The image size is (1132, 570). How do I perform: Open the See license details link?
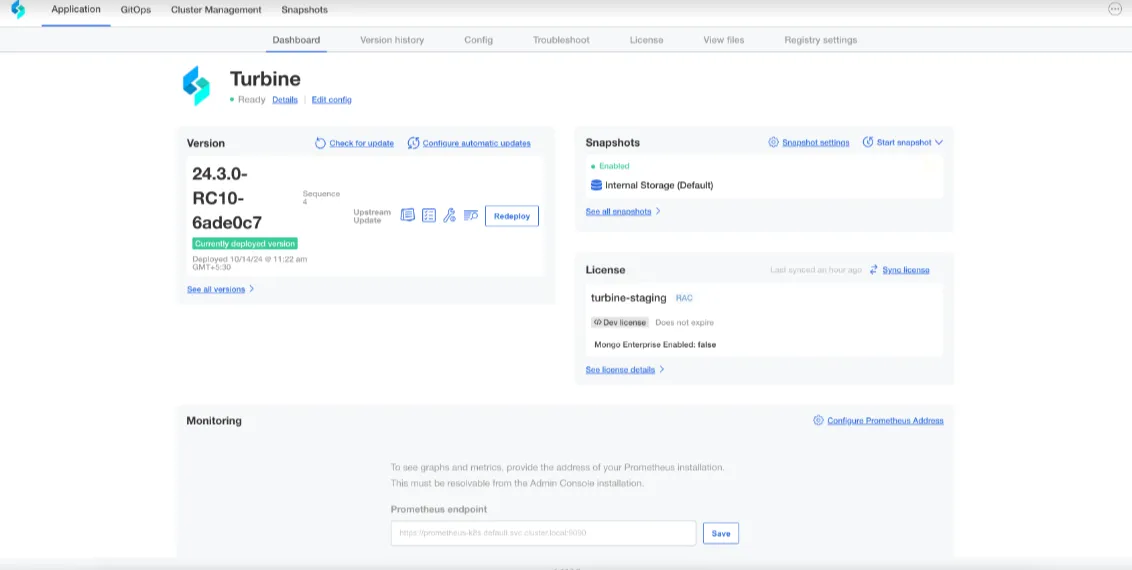tap(620, 369)
